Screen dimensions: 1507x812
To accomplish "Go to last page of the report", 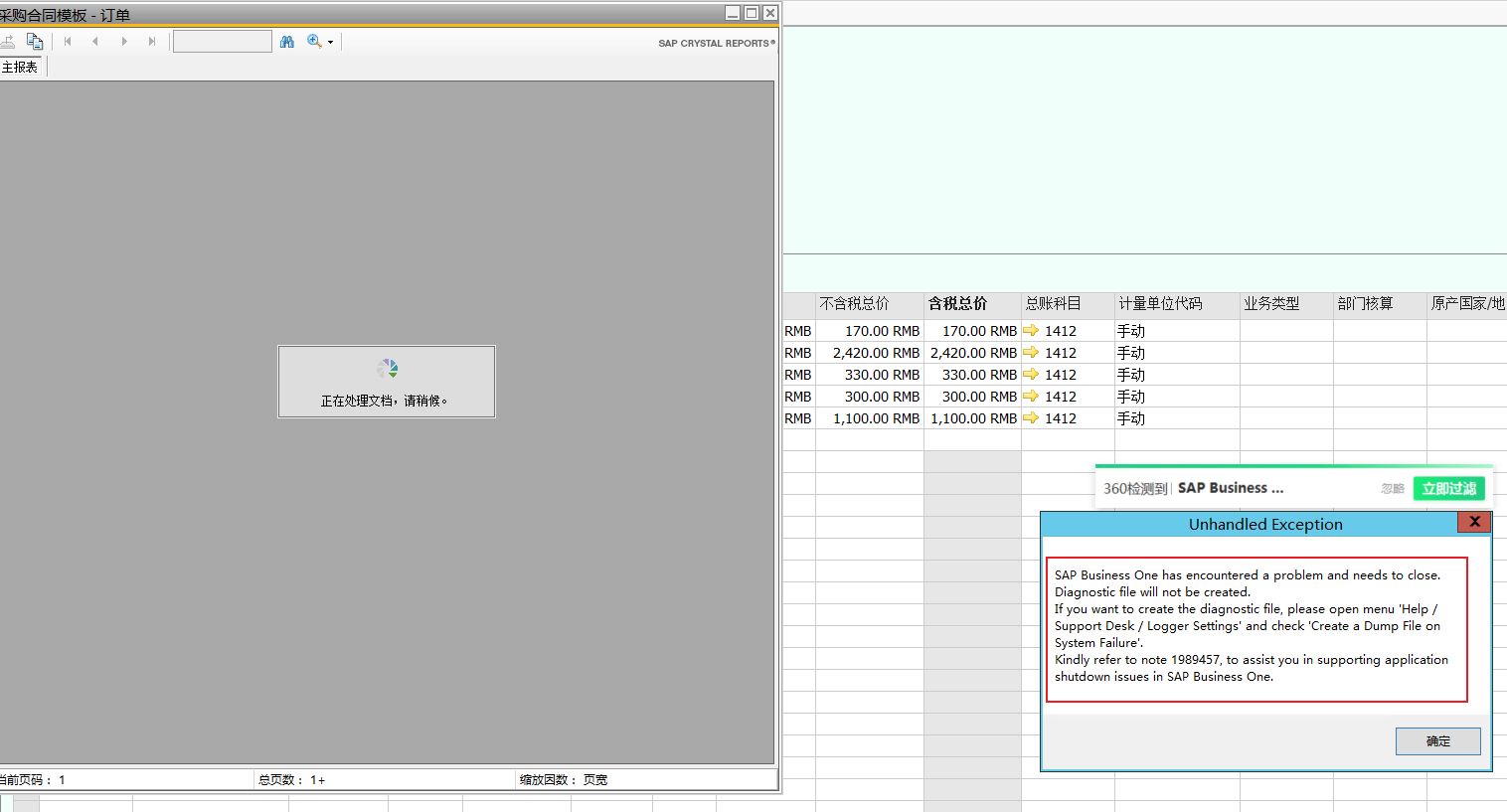I will pyautogui.click(x=152, y=42).
